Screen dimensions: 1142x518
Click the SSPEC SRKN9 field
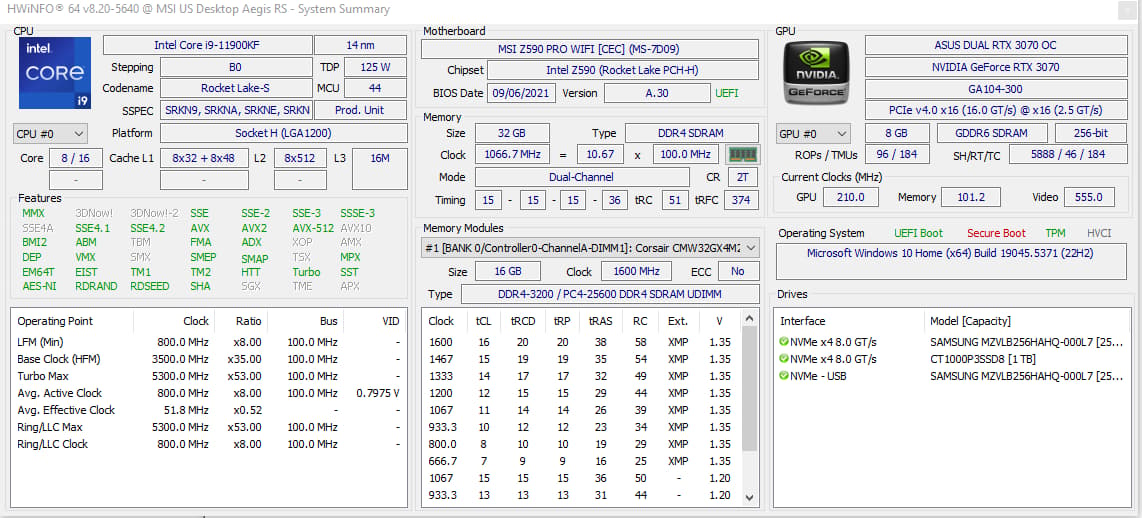(x=236, y=111)
